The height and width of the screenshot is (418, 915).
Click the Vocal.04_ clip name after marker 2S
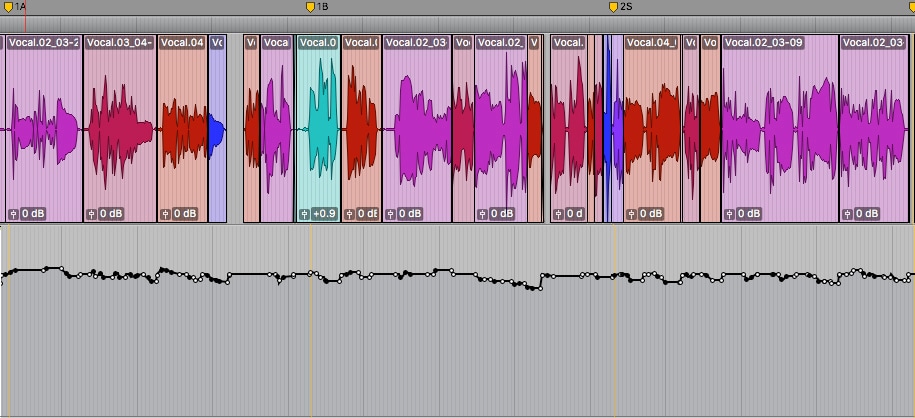click(652, 43)
